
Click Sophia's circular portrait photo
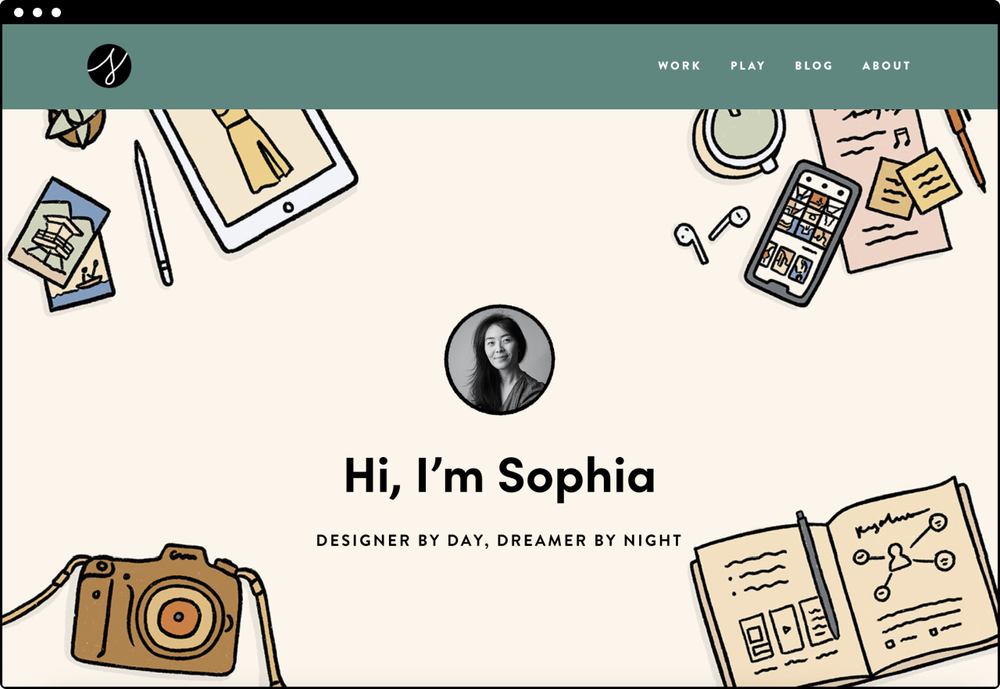coord(499,360)
